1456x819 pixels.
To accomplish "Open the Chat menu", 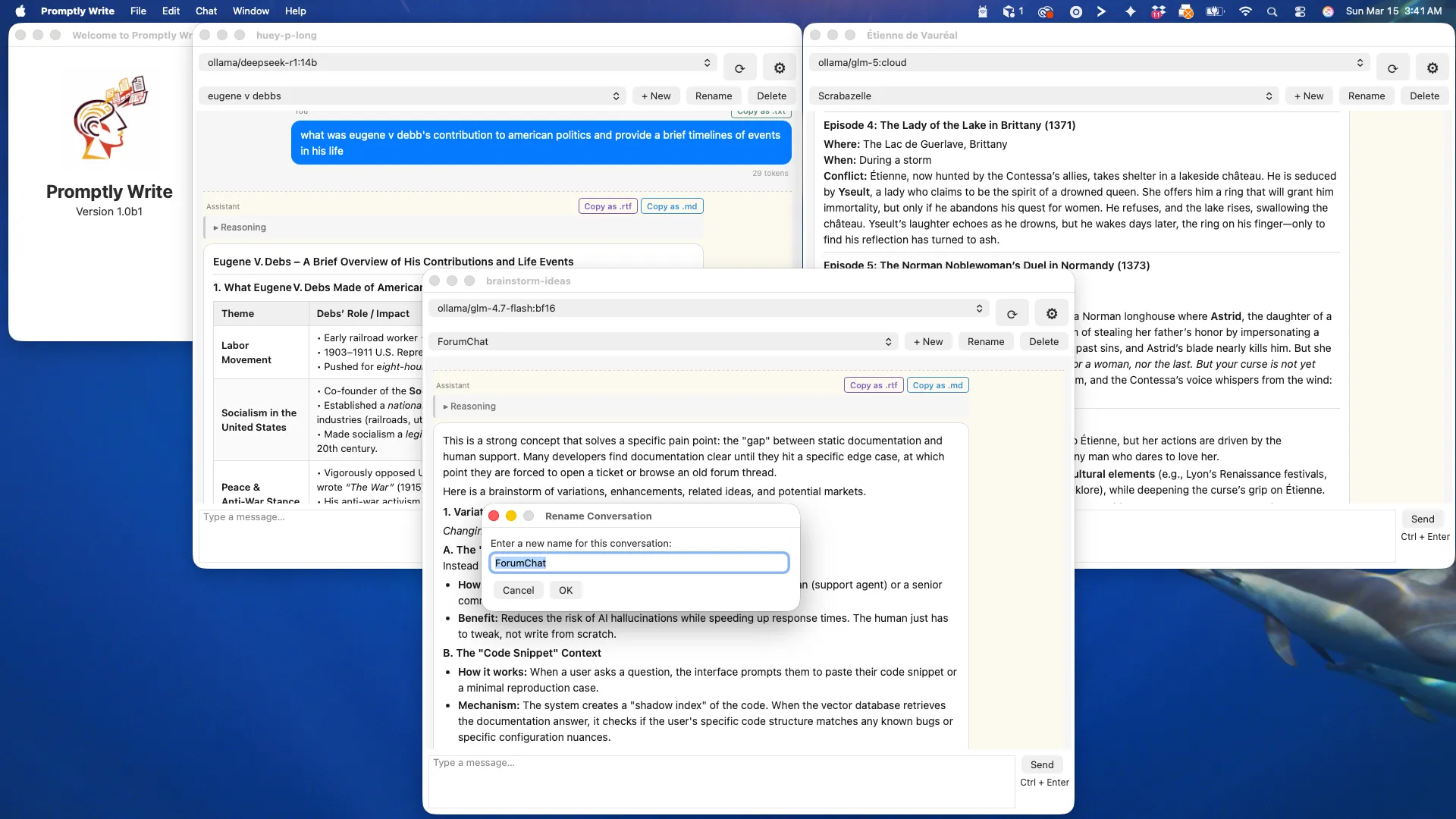I will click(206, 11).
